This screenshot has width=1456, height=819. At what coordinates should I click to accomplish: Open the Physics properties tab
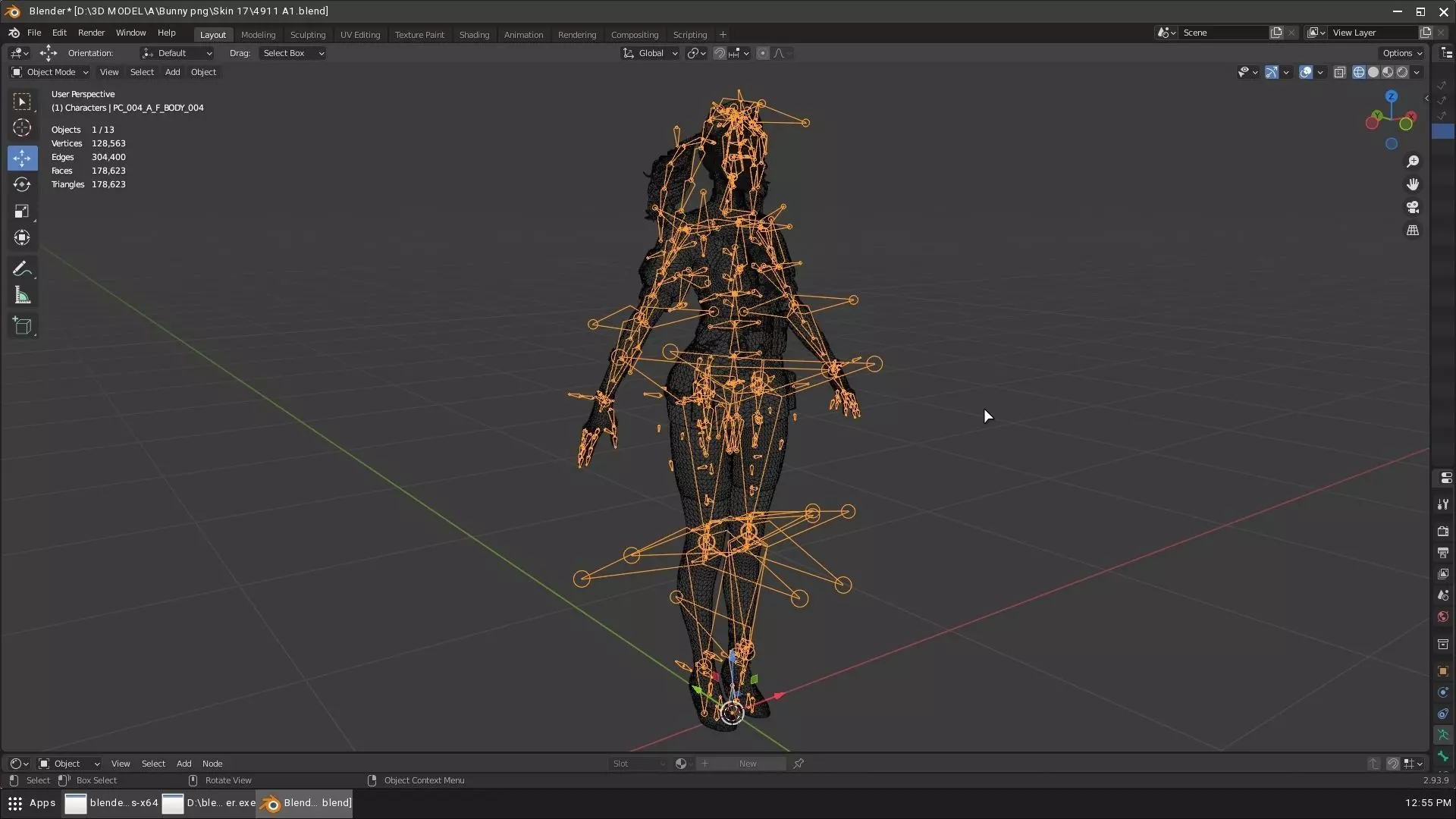click(1443, 692)
